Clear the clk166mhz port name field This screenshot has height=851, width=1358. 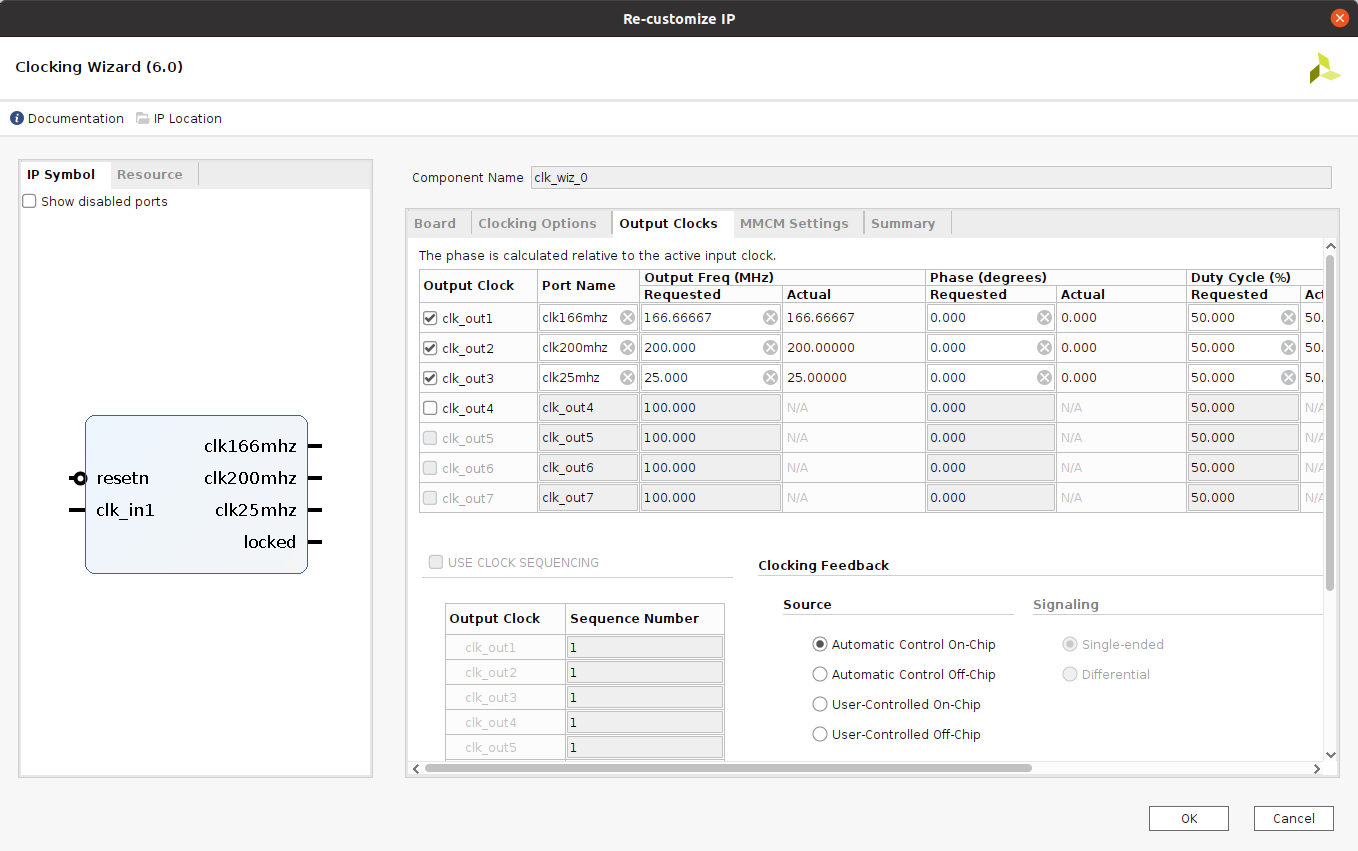[x=627, y=318]
